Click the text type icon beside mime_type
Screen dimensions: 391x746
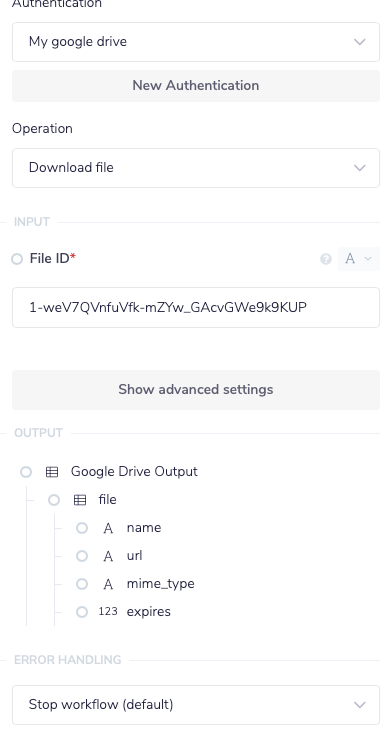[108, 584]
